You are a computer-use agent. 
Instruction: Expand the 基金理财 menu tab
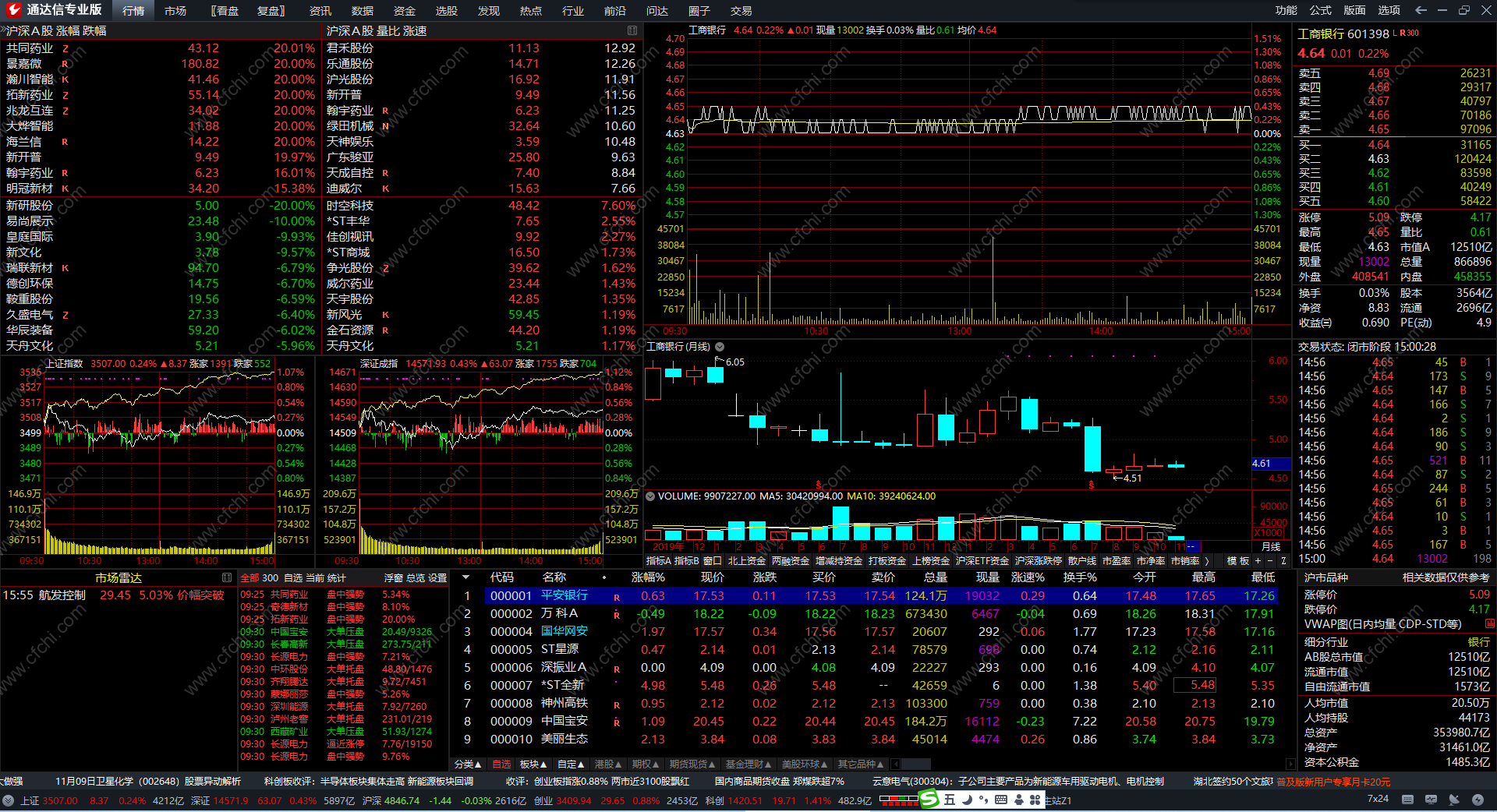click(x=748, y=764)
